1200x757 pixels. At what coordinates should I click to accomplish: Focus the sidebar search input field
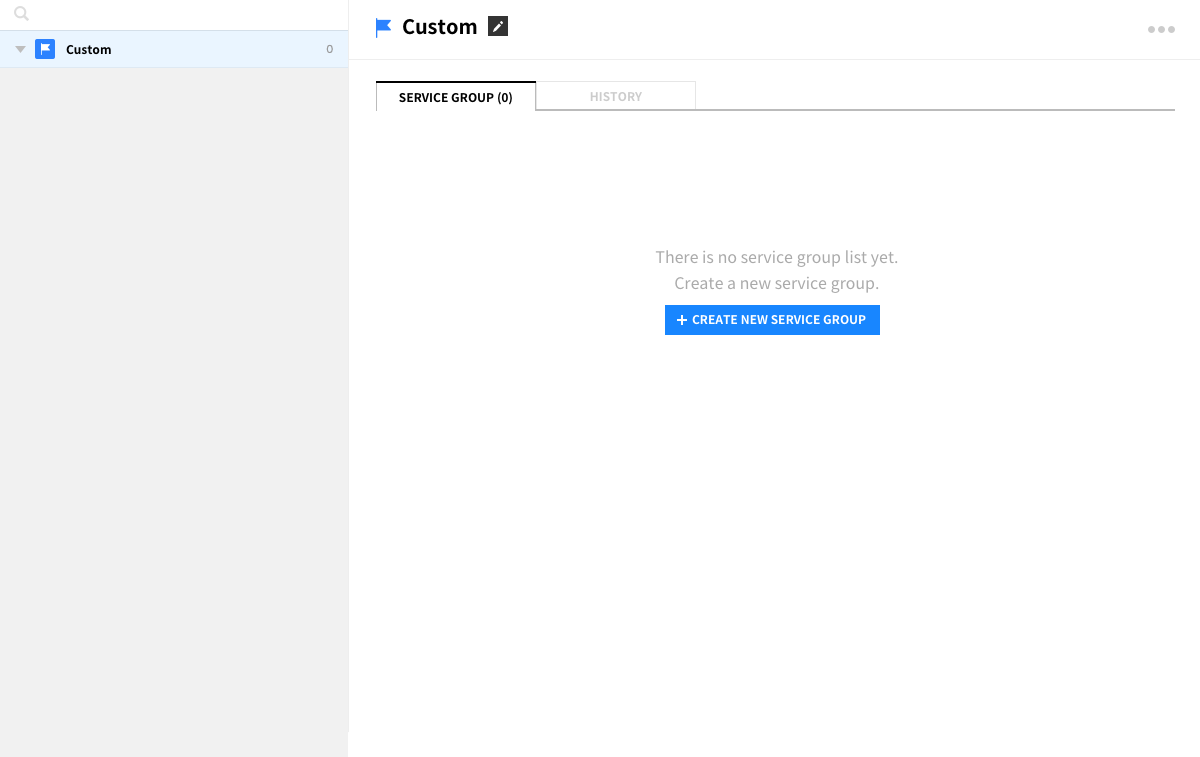[180, 14]
